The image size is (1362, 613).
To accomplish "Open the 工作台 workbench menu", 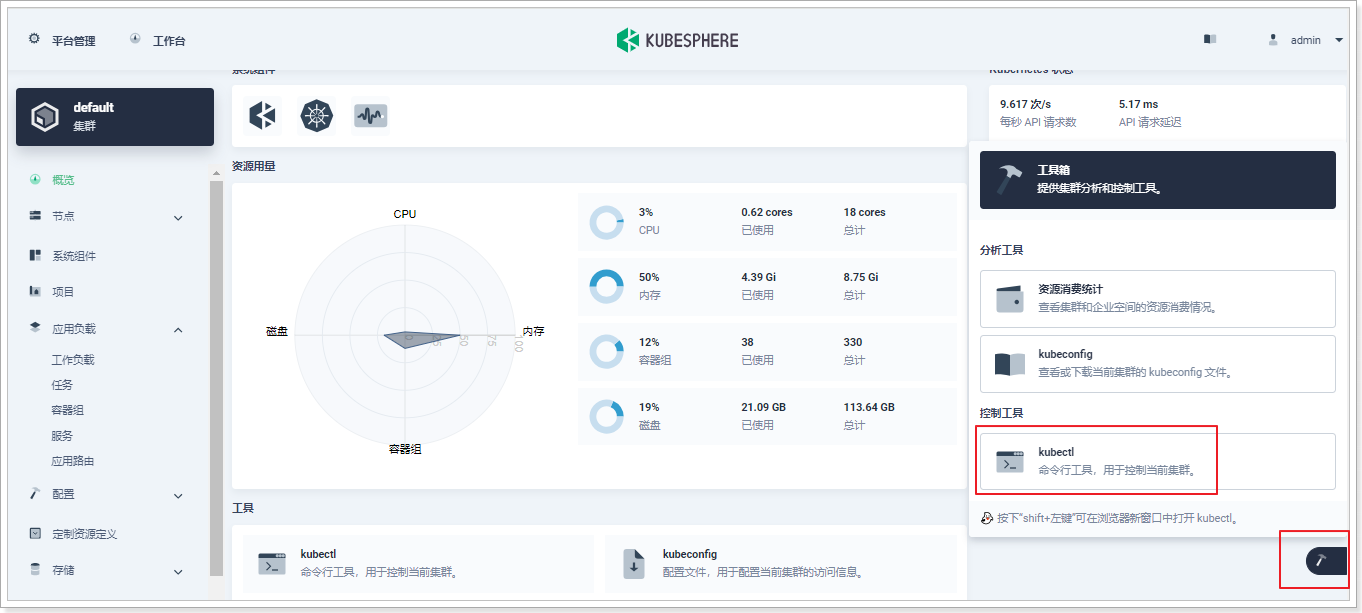I will (x=158, y=40).
